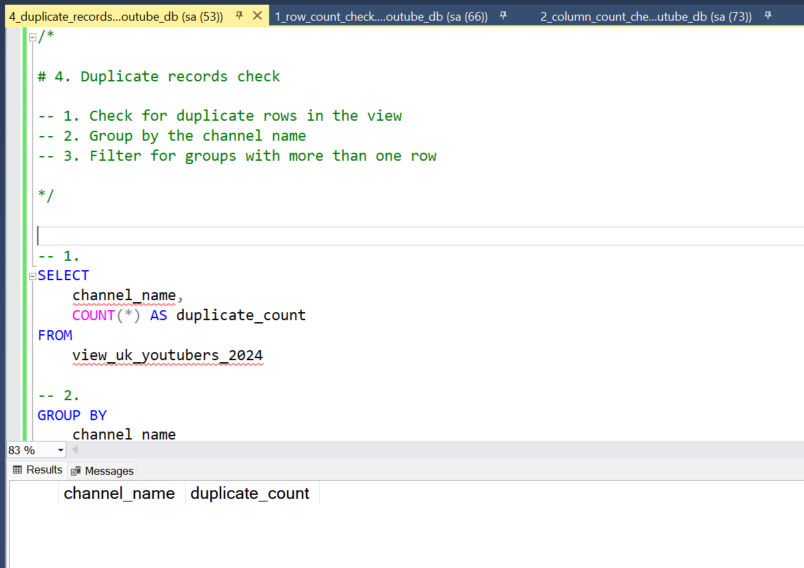
Task: Collapse the SELECT statement outline
Action: [x=33, y=276]
